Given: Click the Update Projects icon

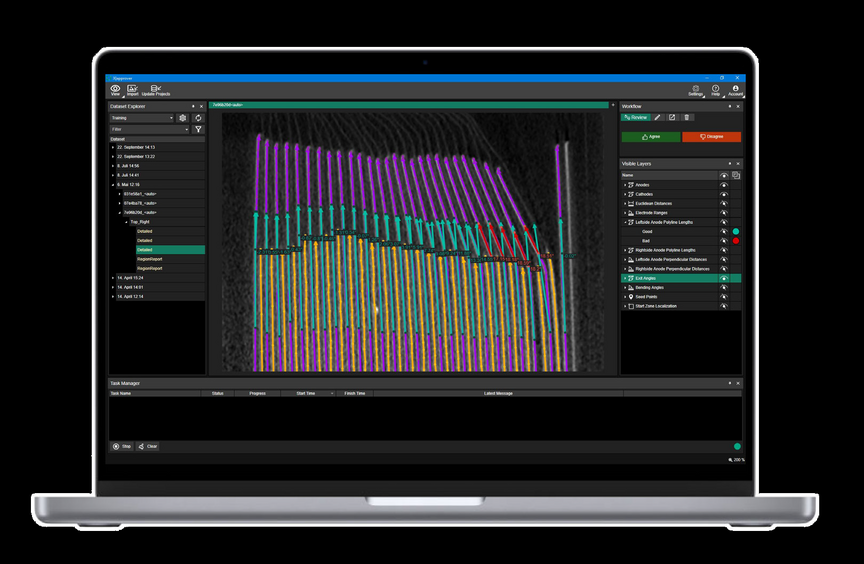Looking at the screenshot, I should tap(156, 90).
